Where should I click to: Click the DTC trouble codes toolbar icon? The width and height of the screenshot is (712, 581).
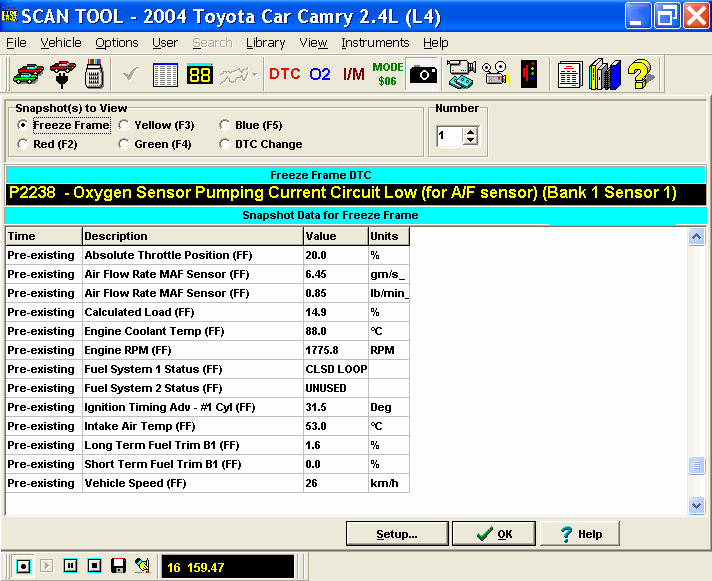click(x=284, y=74)
